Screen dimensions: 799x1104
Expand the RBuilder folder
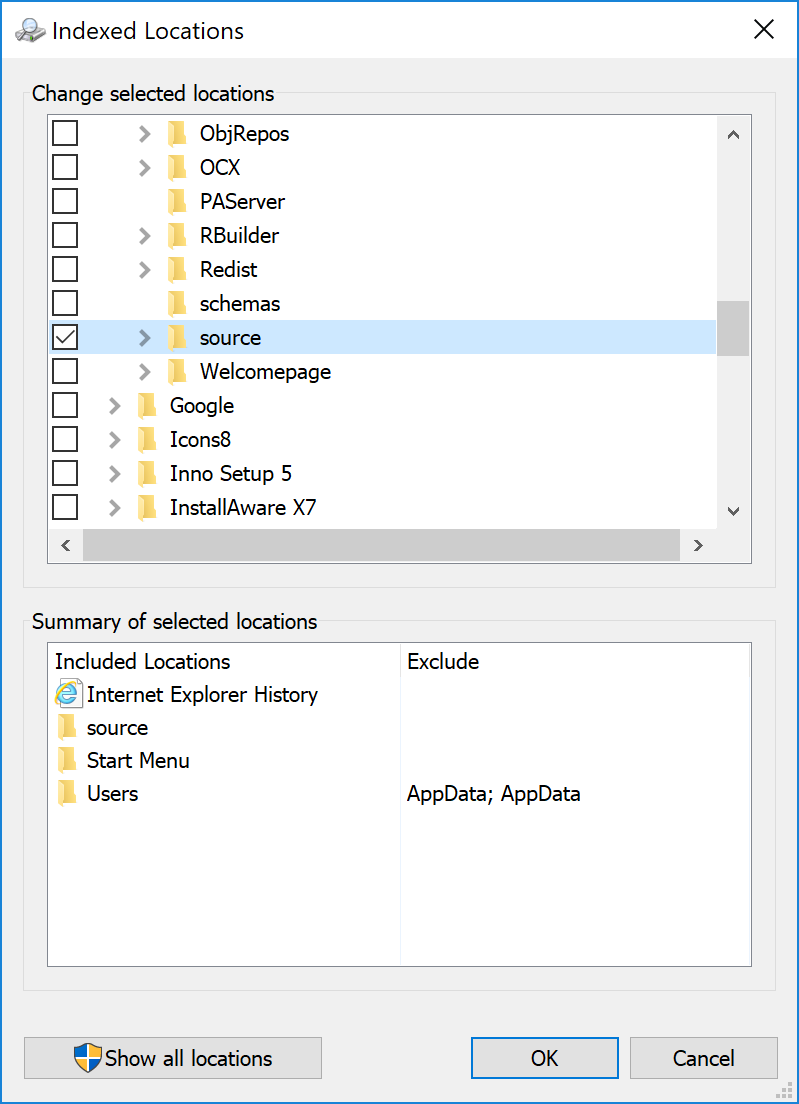pos(144,235)
